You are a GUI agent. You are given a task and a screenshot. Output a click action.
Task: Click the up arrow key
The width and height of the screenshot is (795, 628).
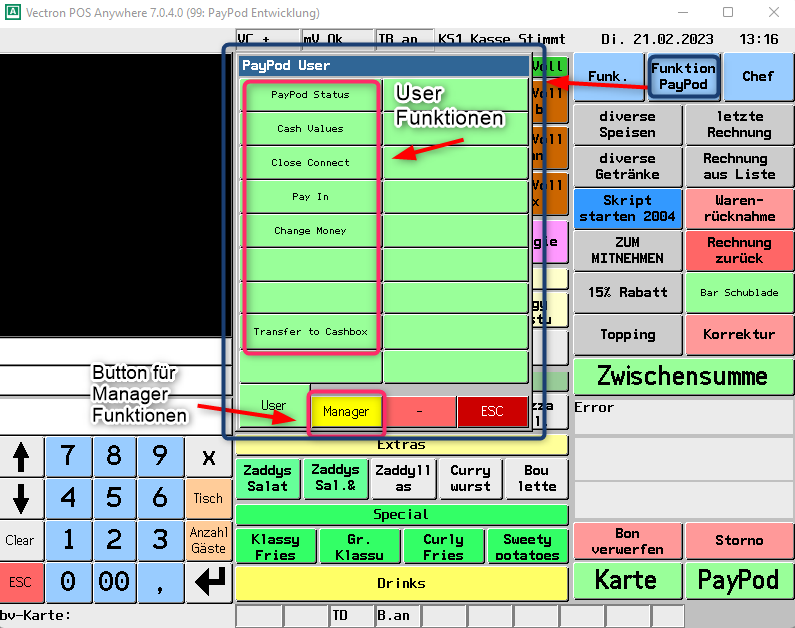pyautogui.click(x=21, y=457)
